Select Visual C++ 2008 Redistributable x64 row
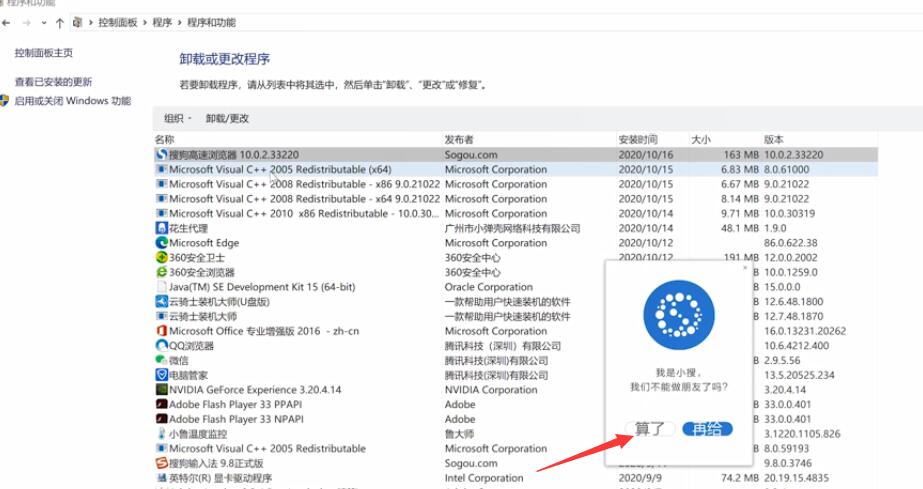 click(516, 199)
